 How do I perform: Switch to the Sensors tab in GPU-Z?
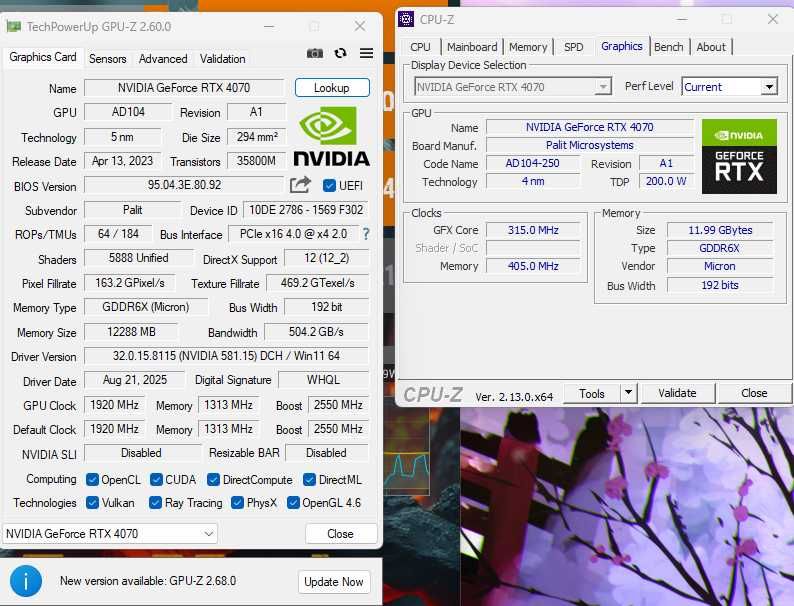107,59
